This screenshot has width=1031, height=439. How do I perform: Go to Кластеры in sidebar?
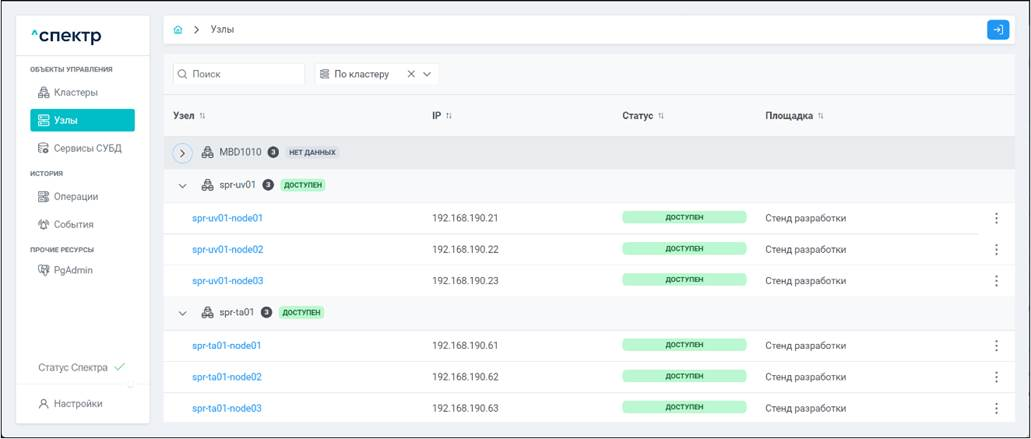[75, 93]
